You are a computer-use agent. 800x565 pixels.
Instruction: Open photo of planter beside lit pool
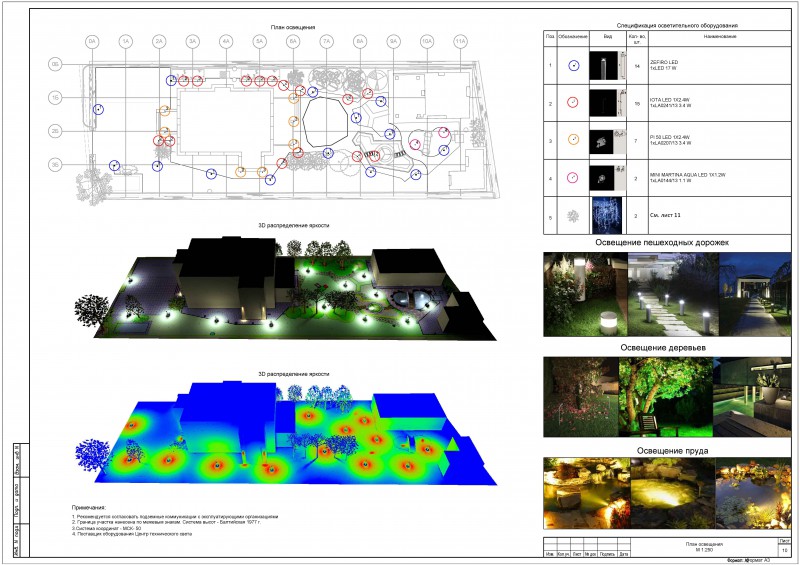[752, 397]
